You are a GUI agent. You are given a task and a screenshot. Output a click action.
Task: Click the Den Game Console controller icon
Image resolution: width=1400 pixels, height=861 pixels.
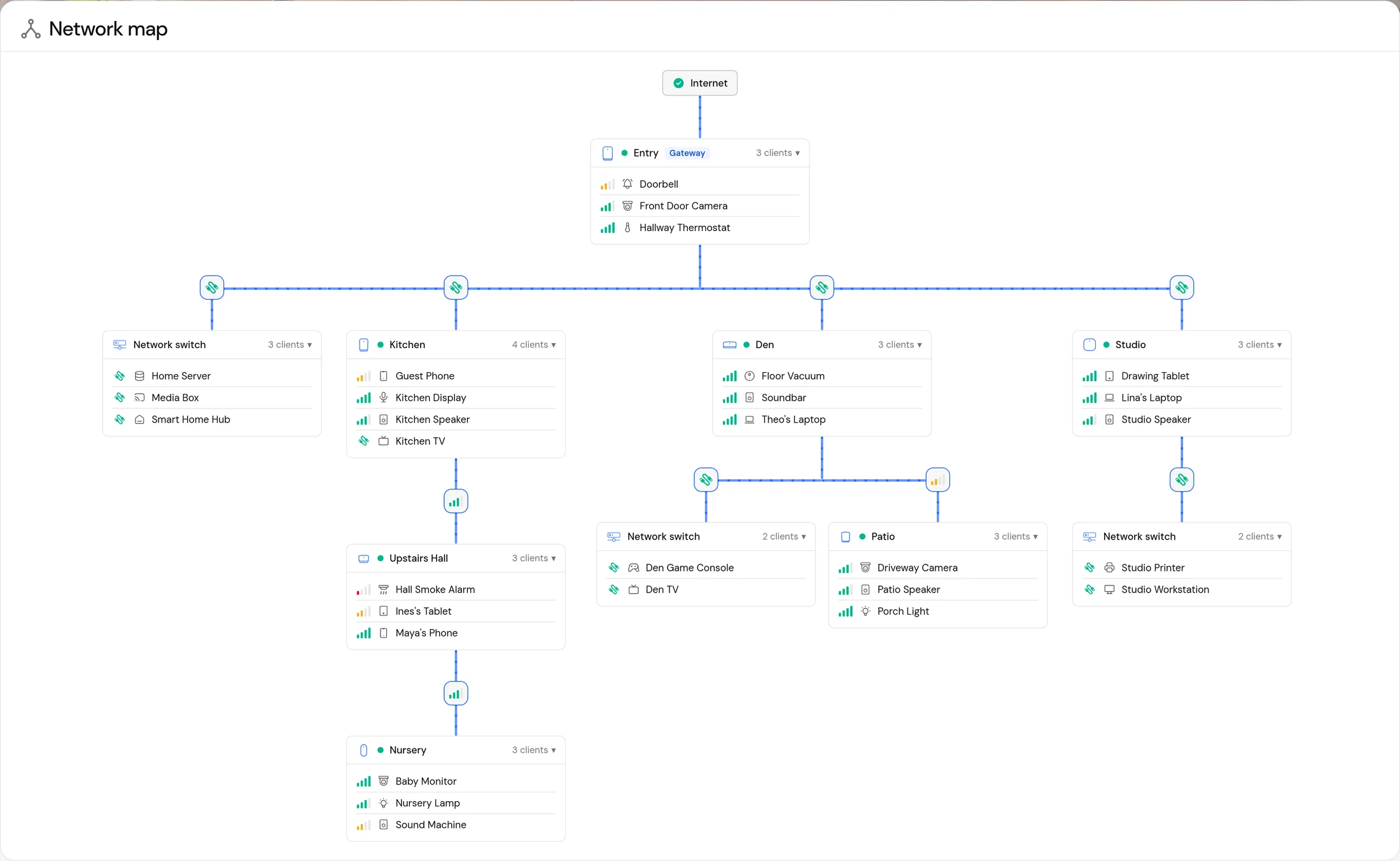click(x=634, y=568)
